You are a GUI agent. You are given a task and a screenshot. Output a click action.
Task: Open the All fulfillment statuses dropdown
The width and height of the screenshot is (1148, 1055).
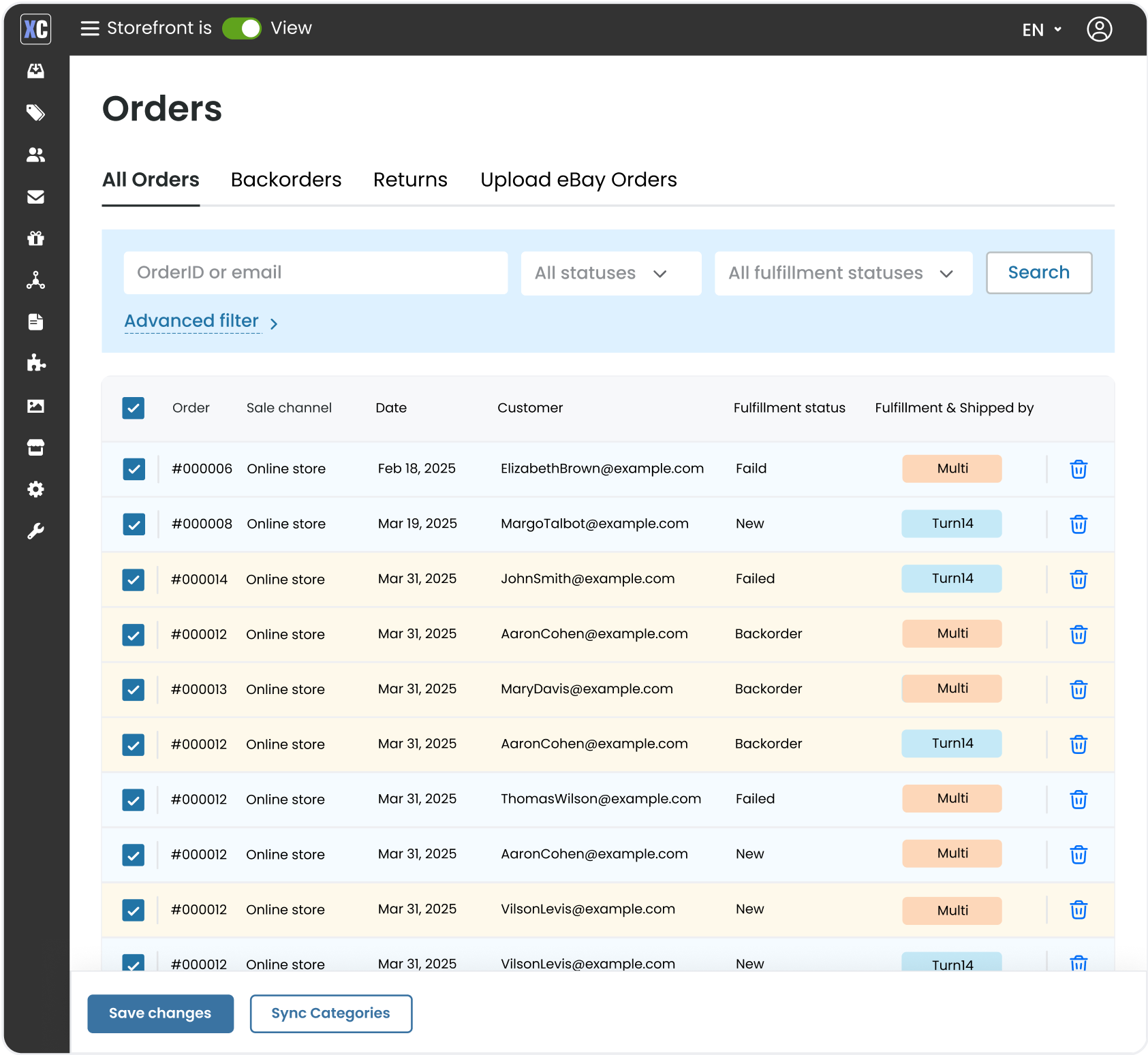[x=843, y=273]
